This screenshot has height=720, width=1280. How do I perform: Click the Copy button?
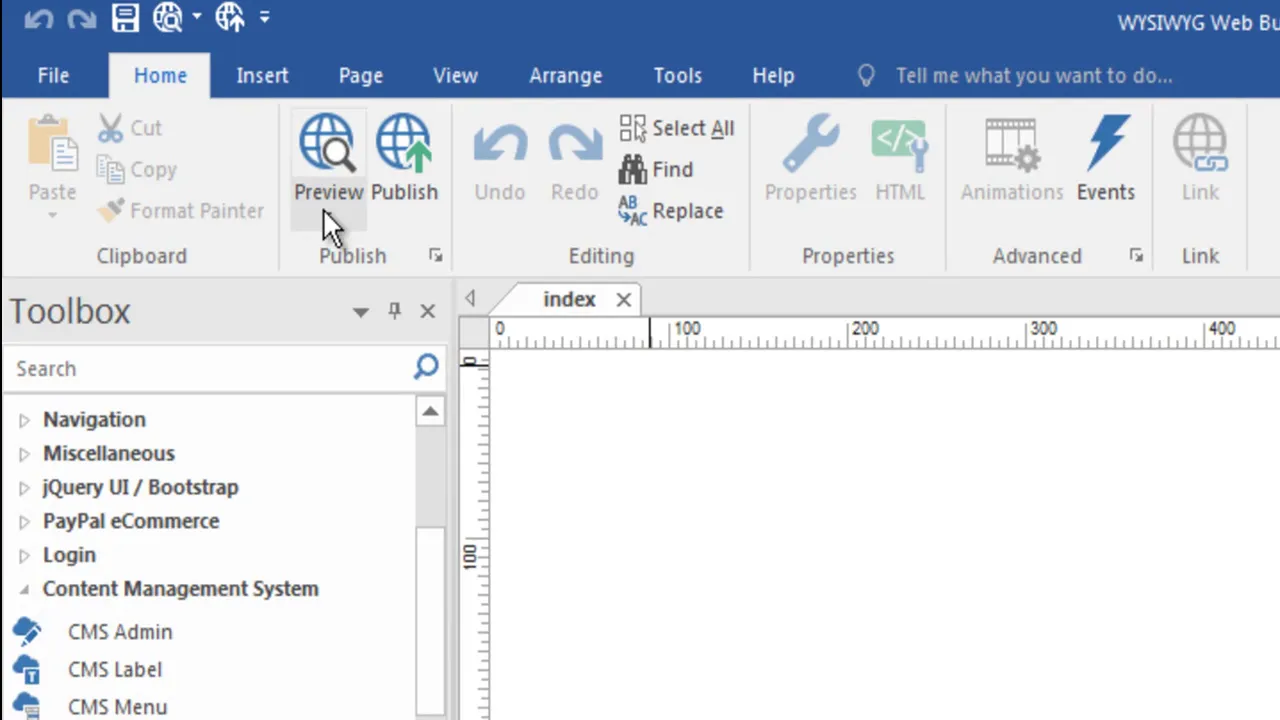pyautogui.click(x=137, y=170)
